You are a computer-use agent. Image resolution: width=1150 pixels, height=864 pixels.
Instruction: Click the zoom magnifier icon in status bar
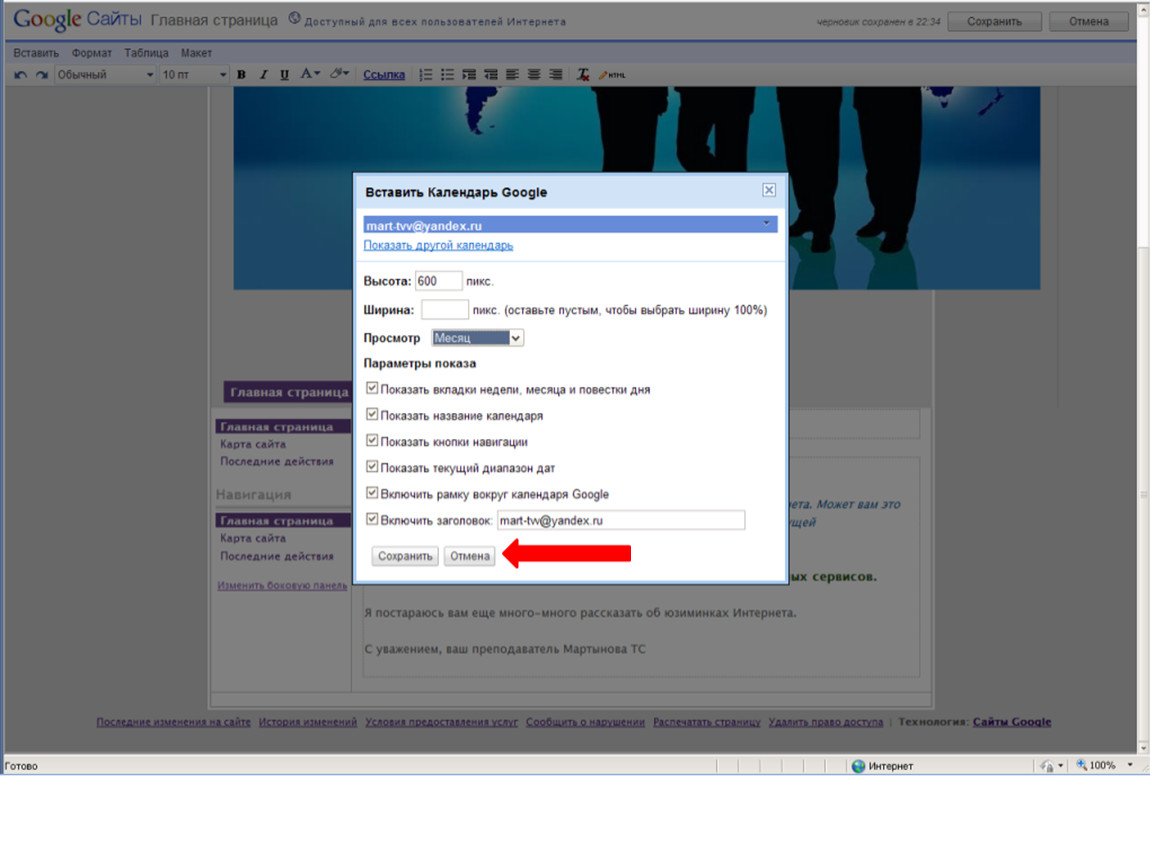click(x=1081, y=765)
